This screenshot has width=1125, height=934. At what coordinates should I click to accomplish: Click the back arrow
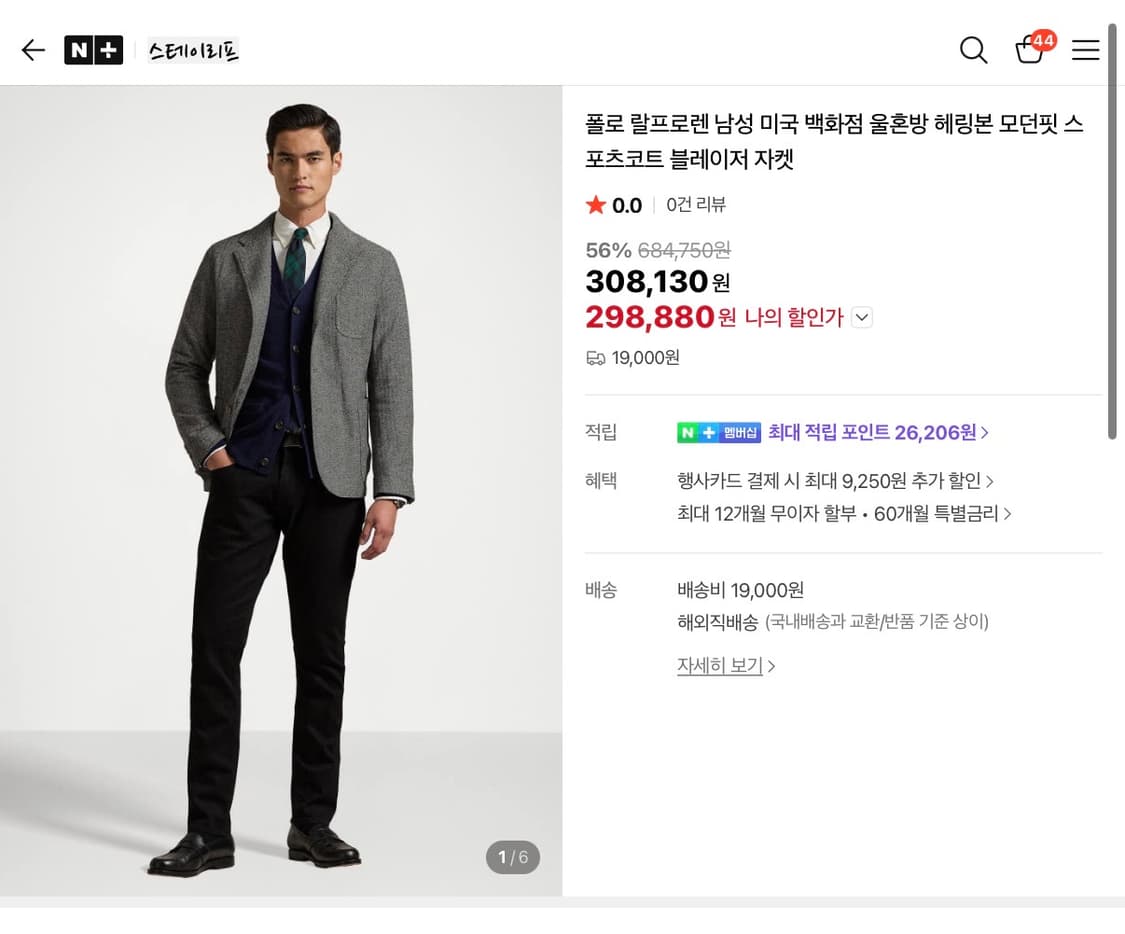click(33, 50)
